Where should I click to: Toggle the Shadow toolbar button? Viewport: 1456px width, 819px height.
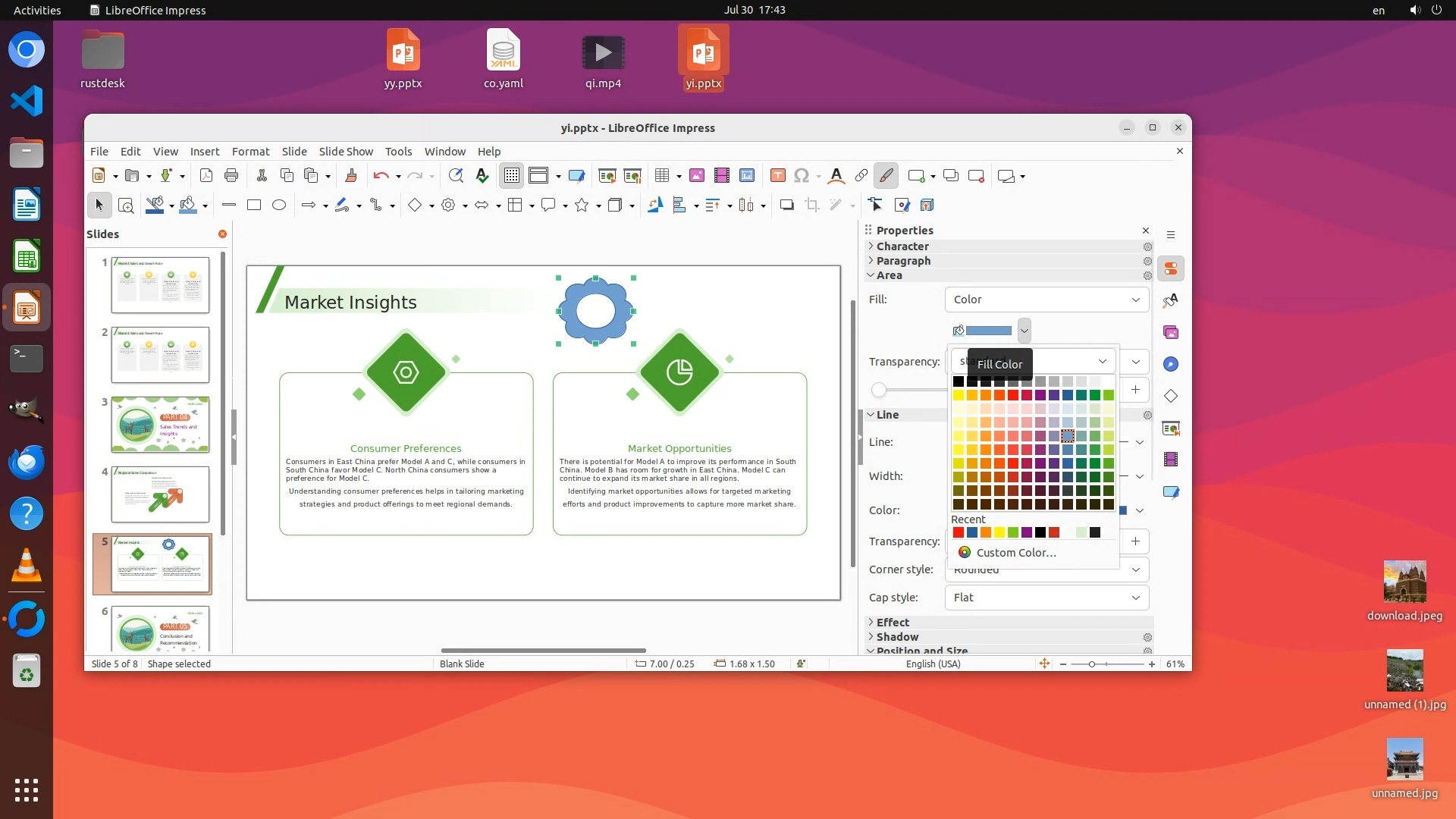[x=786, y=205]
